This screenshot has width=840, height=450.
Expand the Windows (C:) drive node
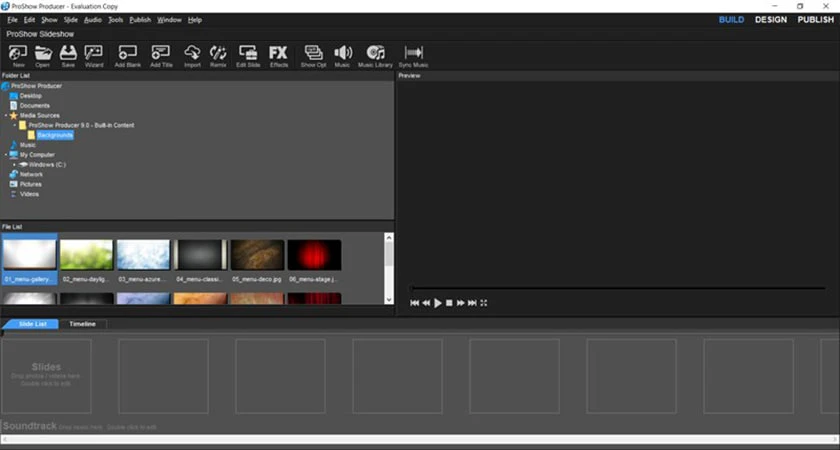(x=15, y=165)
